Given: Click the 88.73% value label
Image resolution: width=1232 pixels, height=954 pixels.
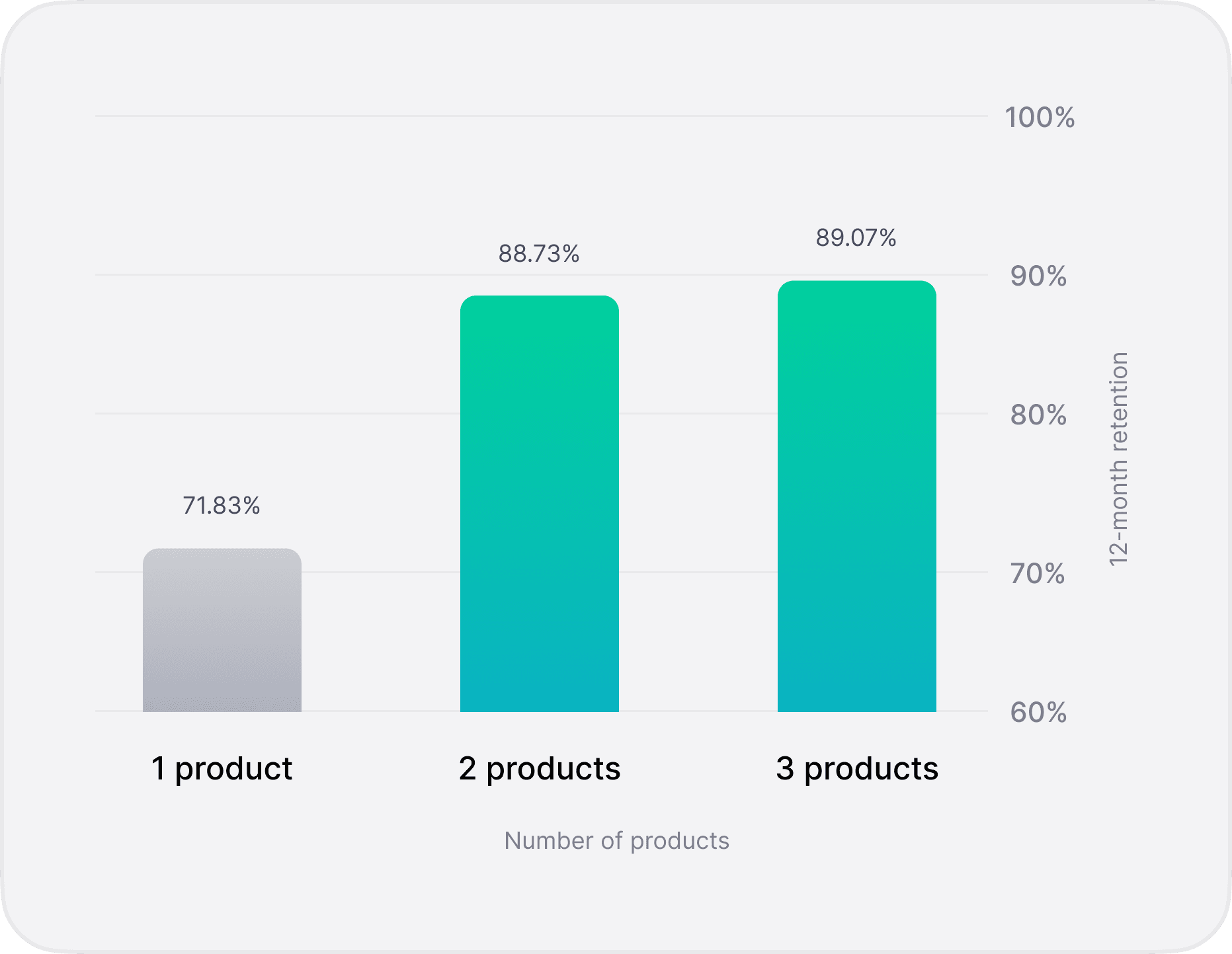Looking at the screenshot, I should (x=539, y=254).
